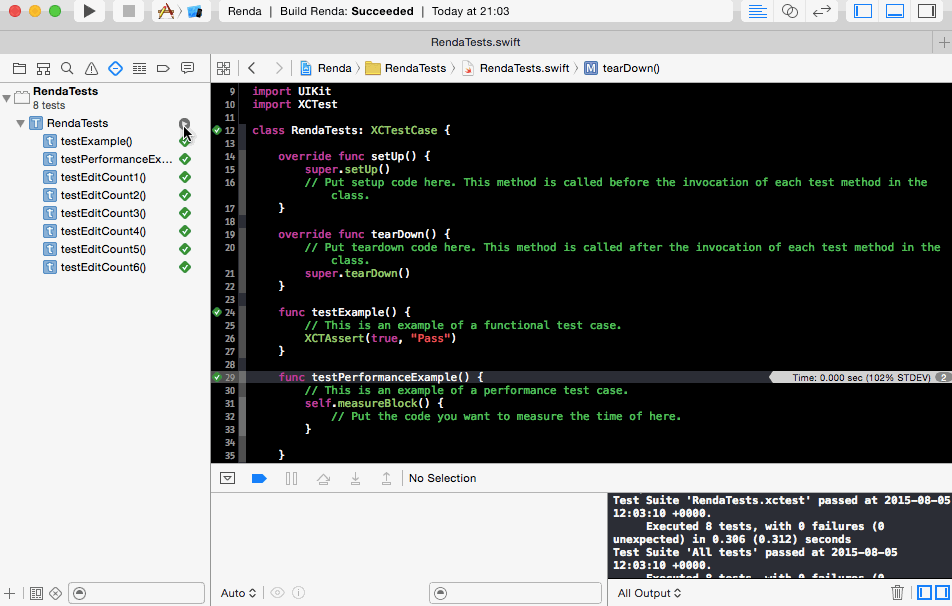The image size is (952, 606).
Task: Open the Test navigator
Action: (x=115, y=68)
